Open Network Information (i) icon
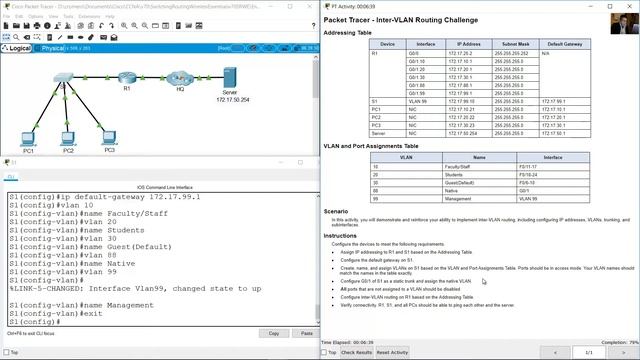 [x=47, y=26]
